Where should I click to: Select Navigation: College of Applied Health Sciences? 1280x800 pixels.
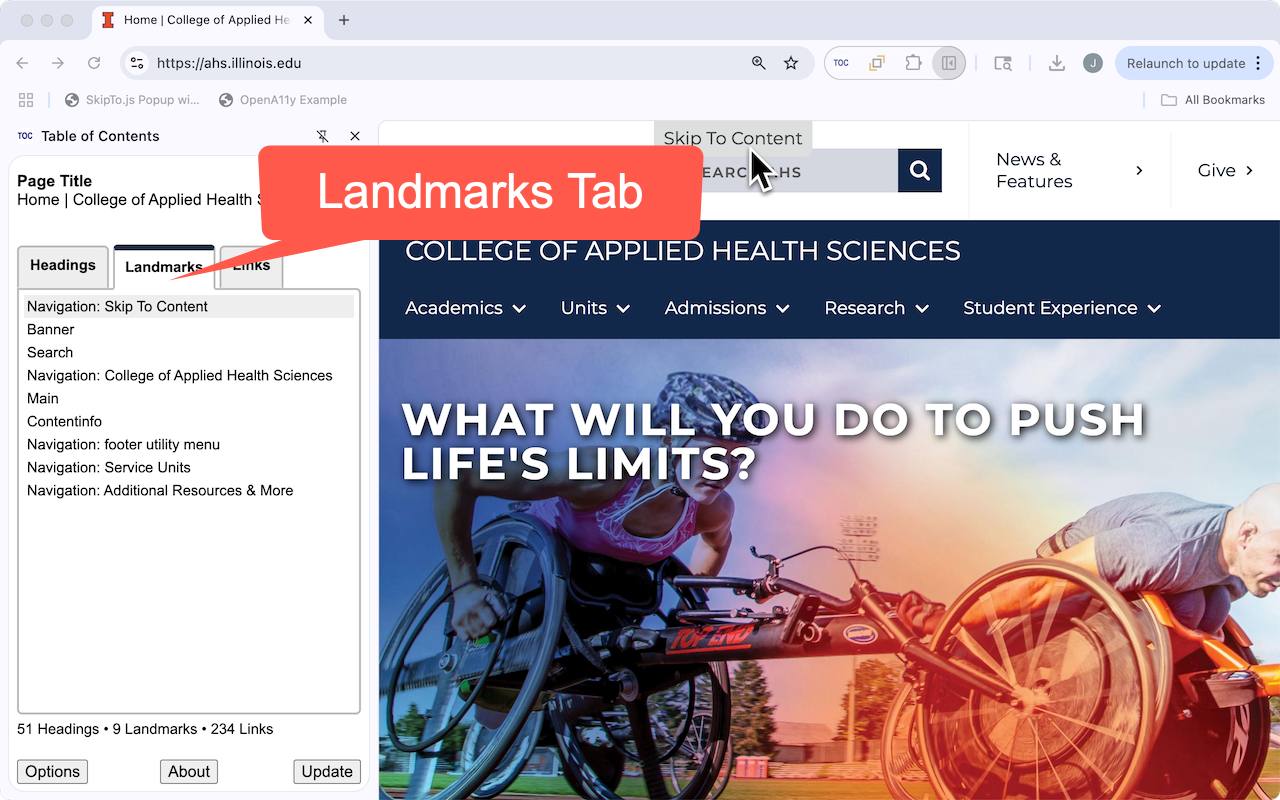189,376
